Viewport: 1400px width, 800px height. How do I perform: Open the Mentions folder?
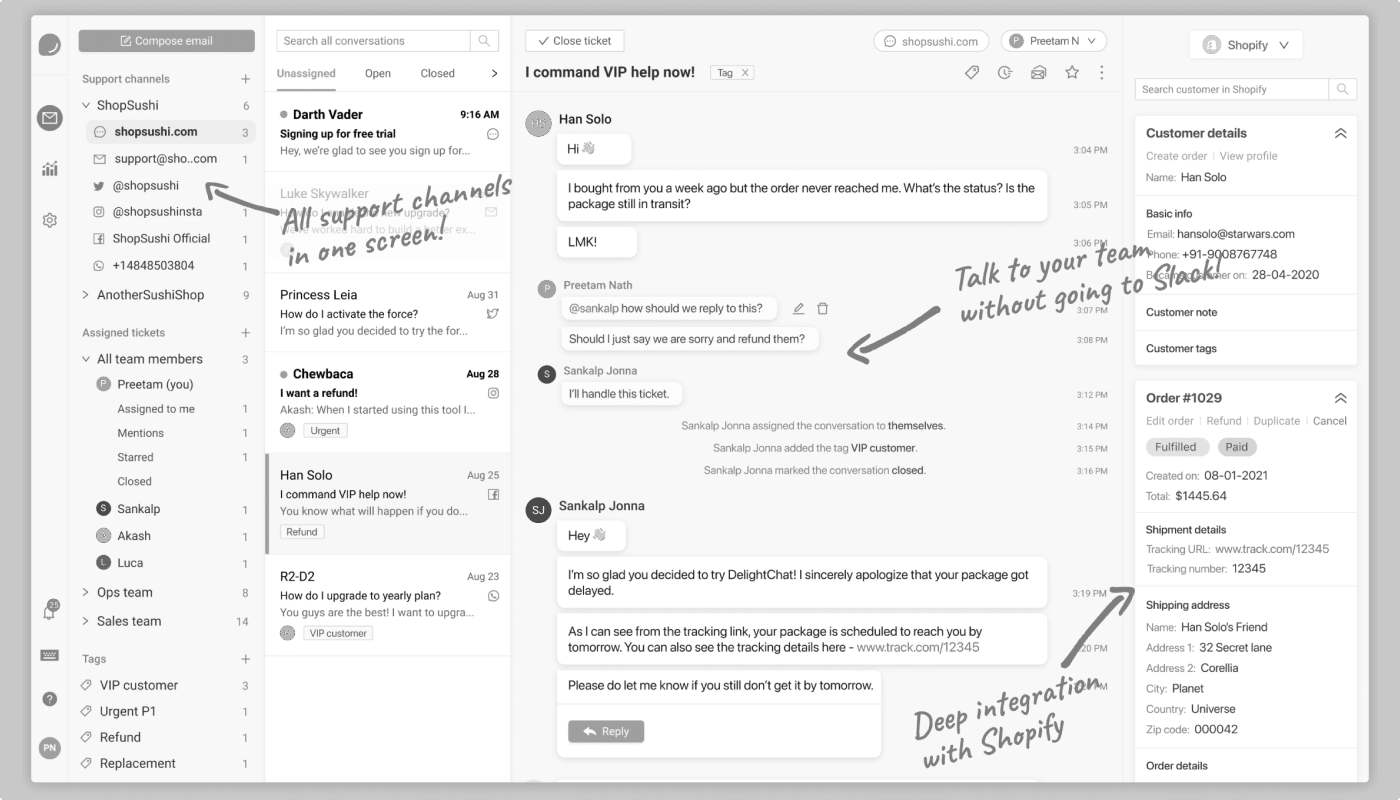(x=140, y=433)
